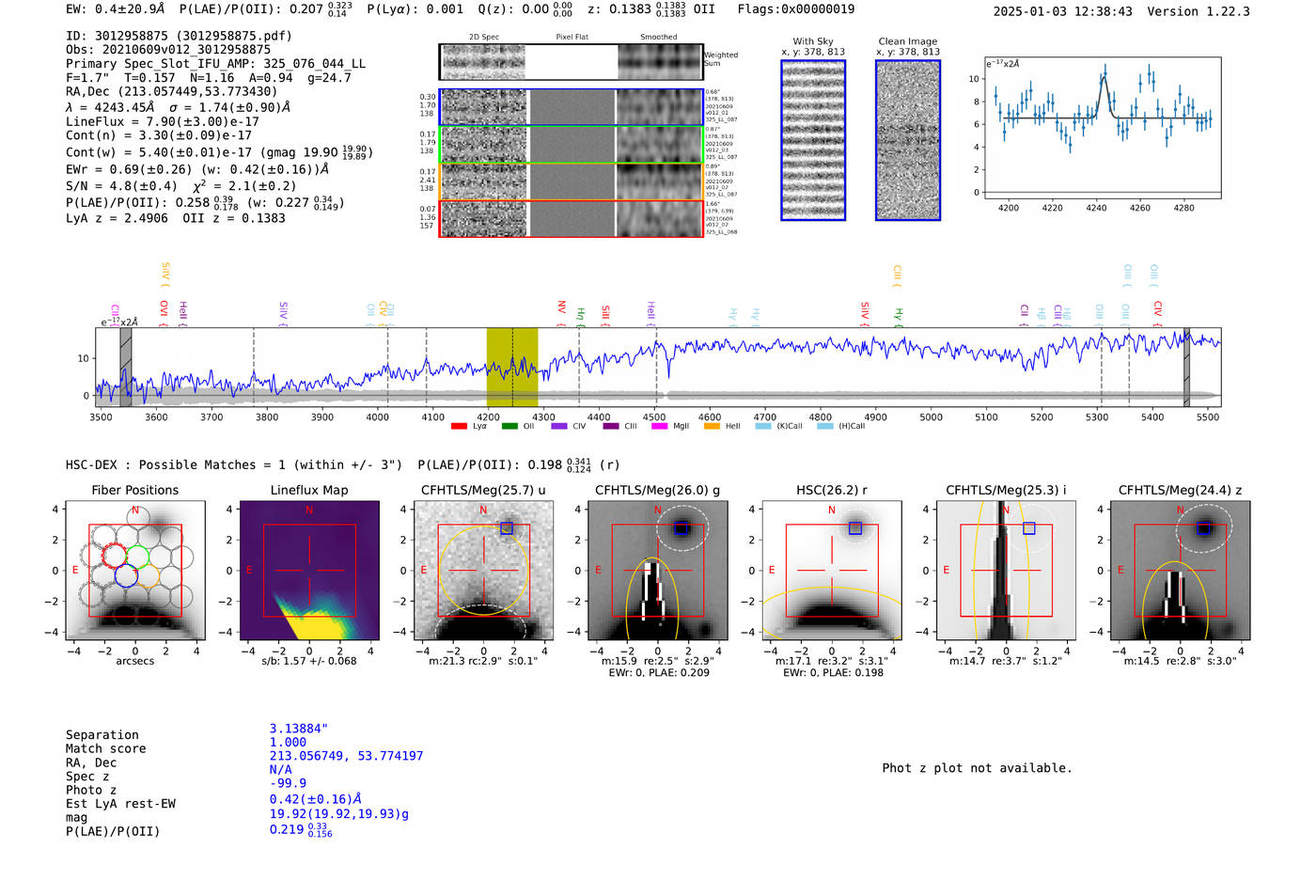
Task: Click the orange HeII legend swatch
Action: coord(712,427)
